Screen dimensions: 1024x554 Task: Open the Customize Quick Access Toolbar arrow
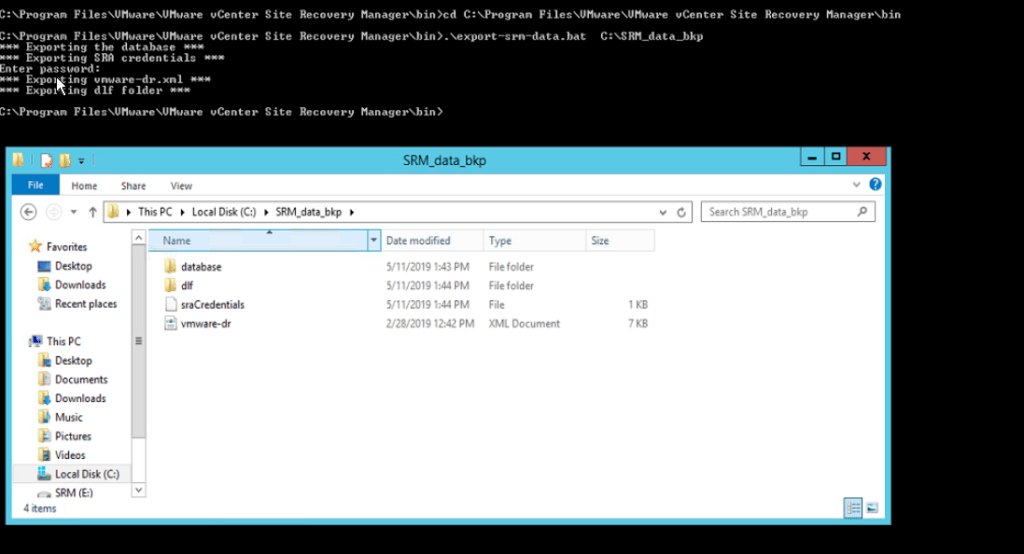(81, 161)
